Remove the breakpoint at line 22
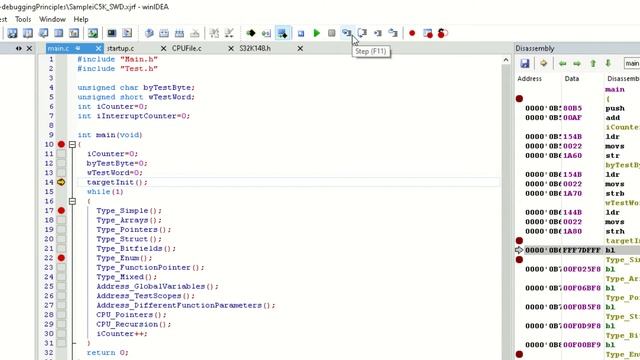The image size is (640, 360). 61,258
